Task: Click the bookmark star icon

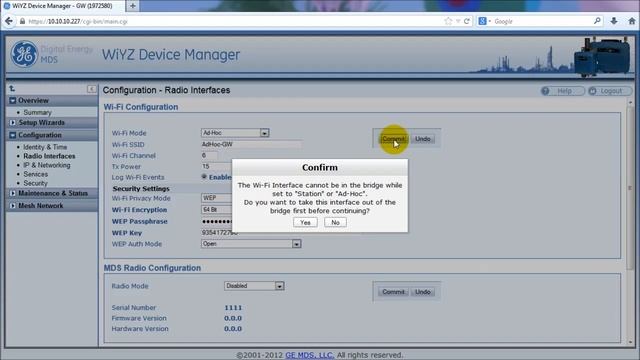Action: 448,21
